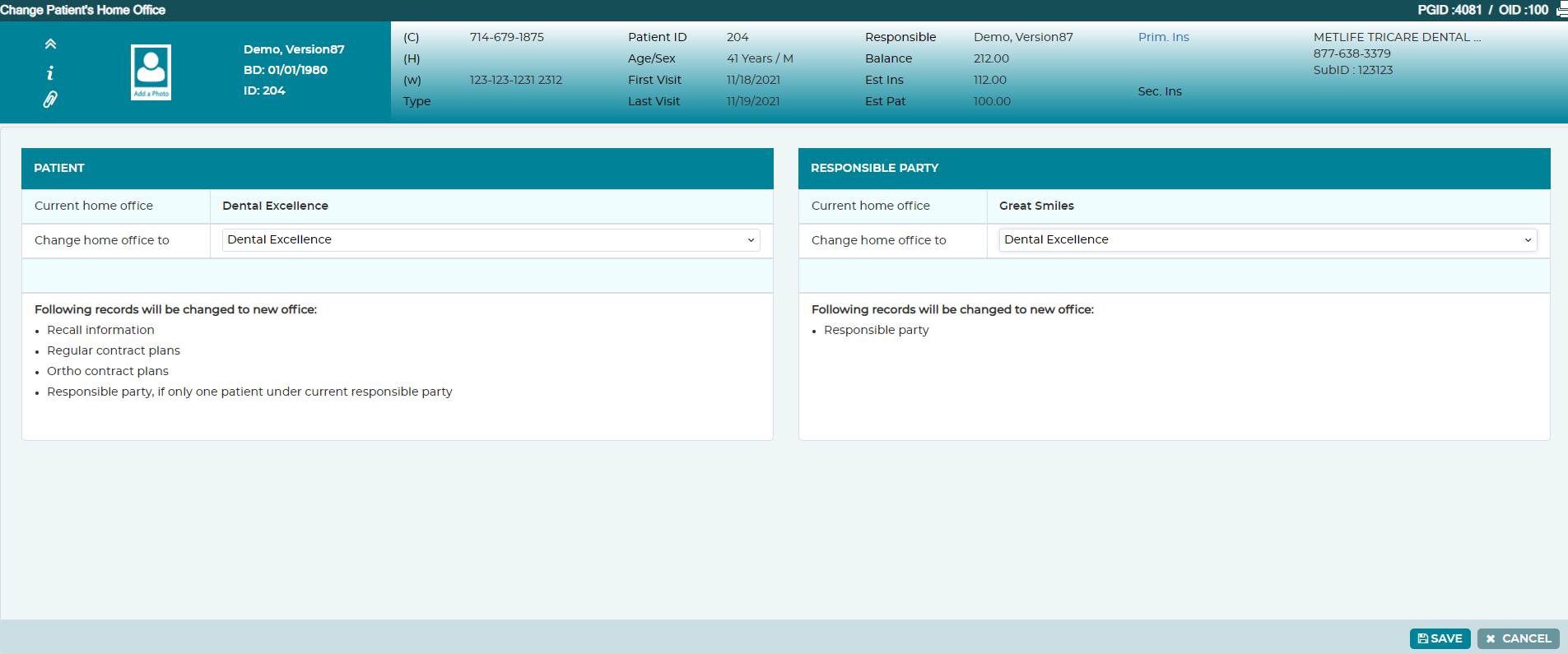Click the PATIENT panel header
The height and width of the screenshot is (654, 1568).
pos(398,169)
